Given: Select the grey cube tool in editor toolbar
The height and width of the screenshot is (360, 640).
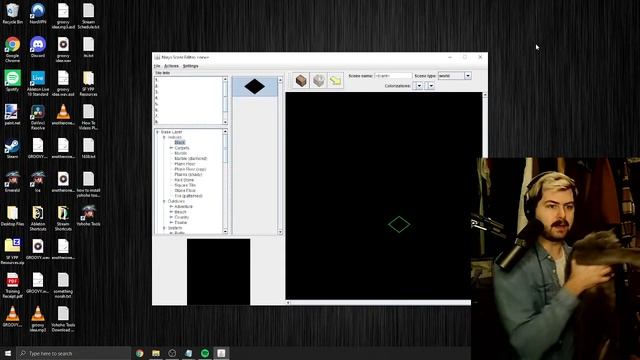Looking at the screenshot, I should 318,81.
